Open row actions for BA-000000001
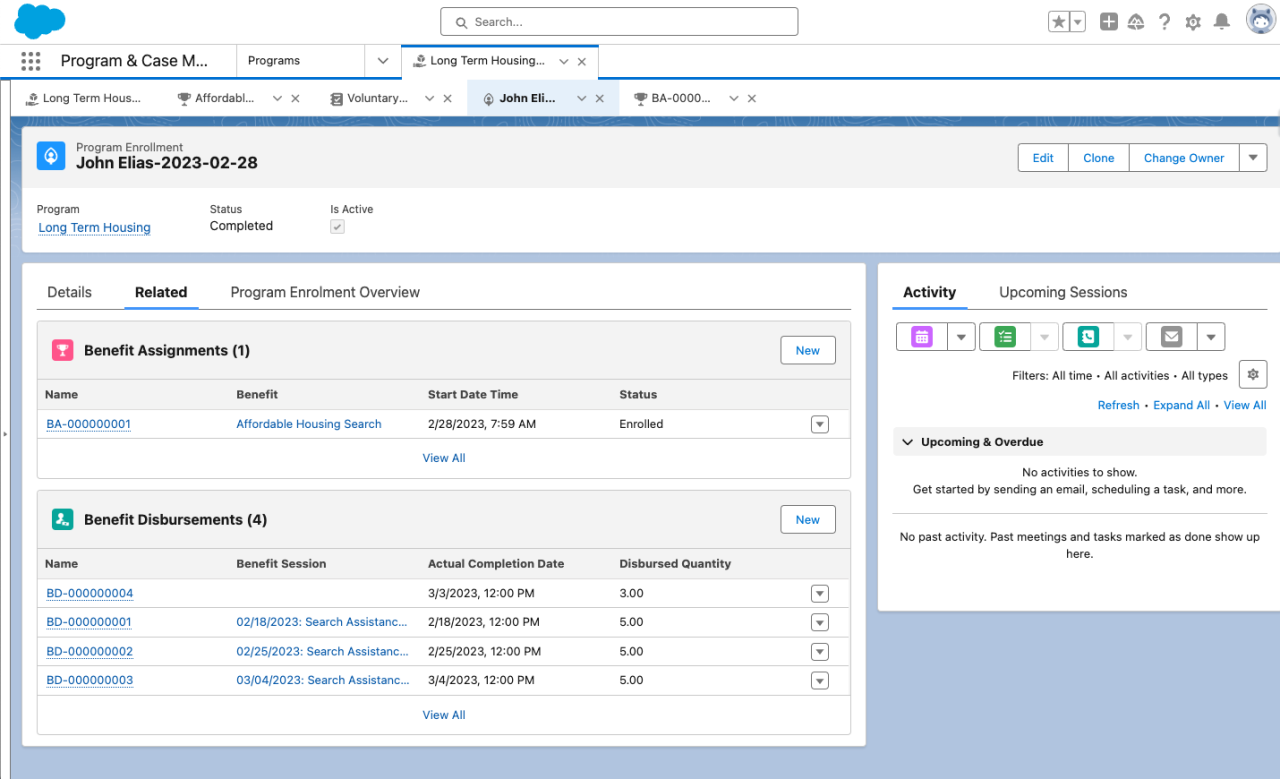1280x779 pixels. (x=820, y=424)
